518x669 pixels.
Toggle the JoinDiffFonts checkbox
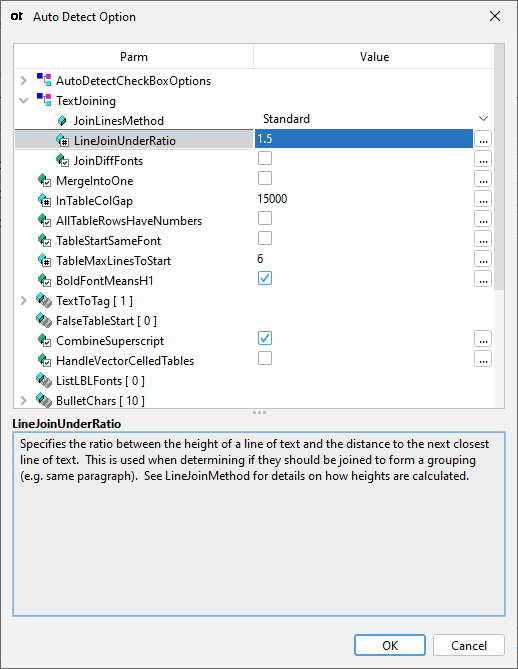coord(265,158)
